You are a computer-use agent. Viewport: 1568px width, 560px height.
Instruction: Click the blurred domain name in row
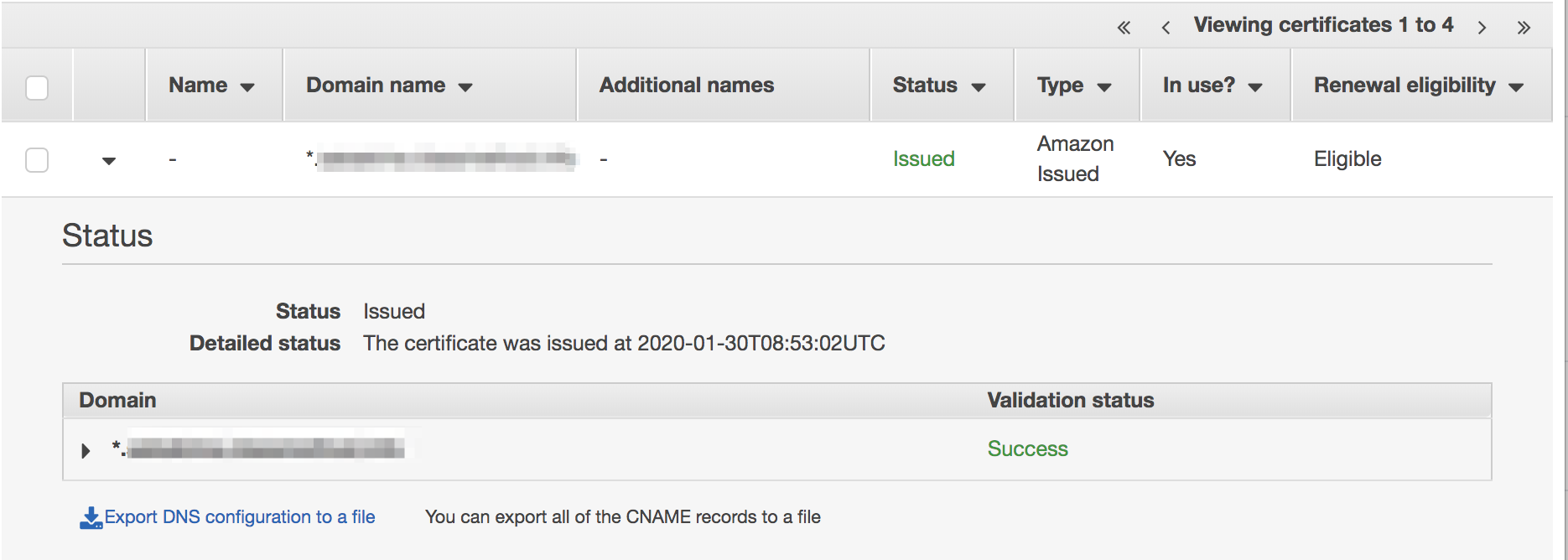tap(442, 158)
